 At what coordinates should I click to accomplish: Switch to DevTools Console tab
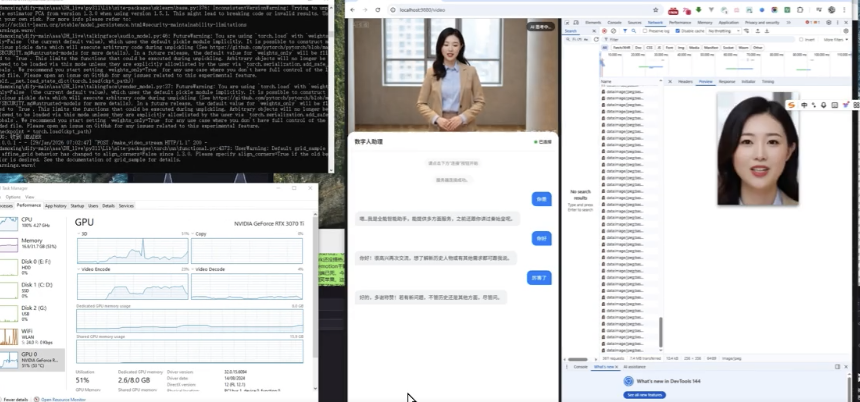point(614,22)
